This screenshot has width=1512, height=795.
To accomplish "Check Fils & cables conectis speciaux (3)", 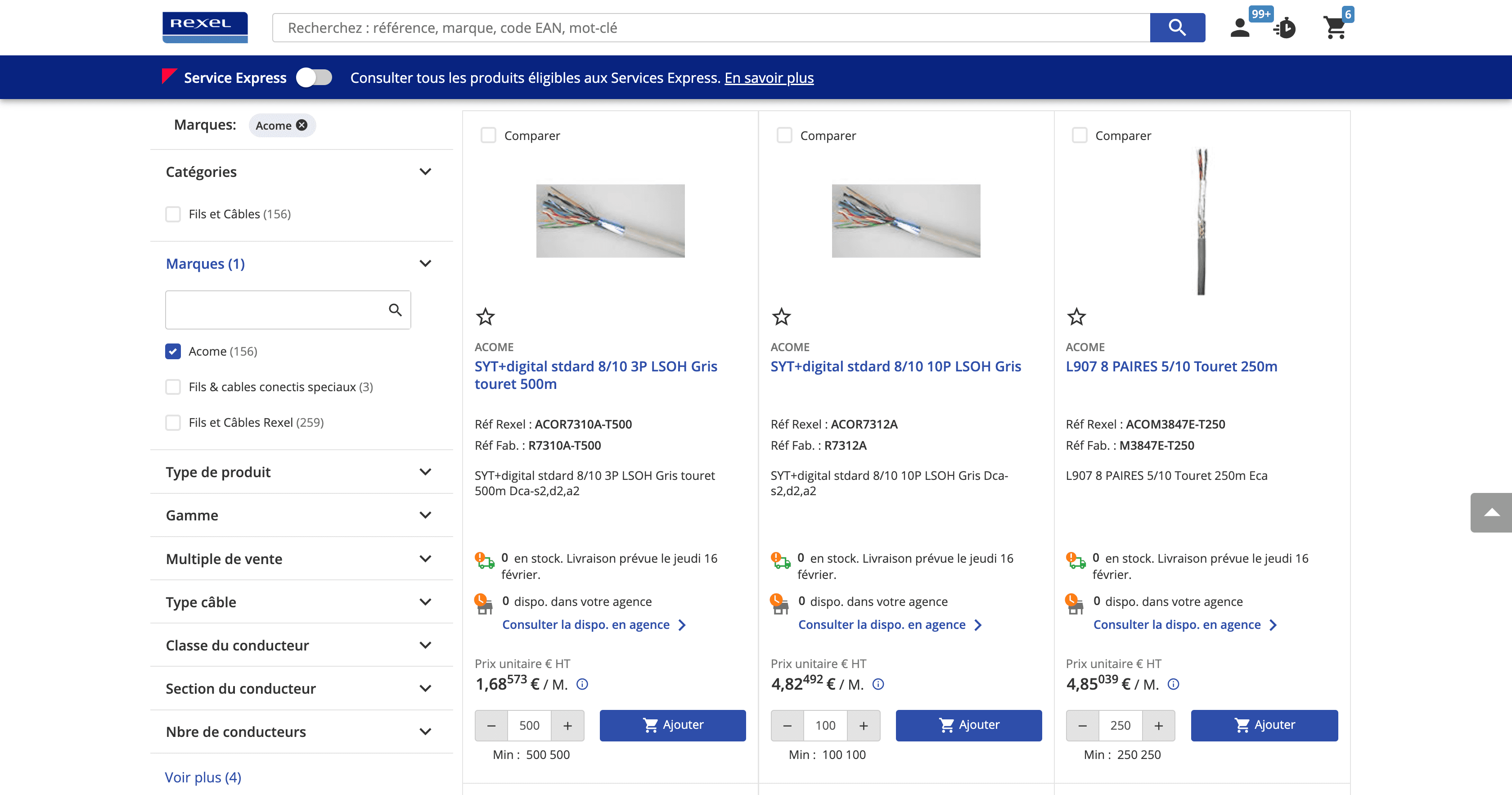I will click(173, 387).
